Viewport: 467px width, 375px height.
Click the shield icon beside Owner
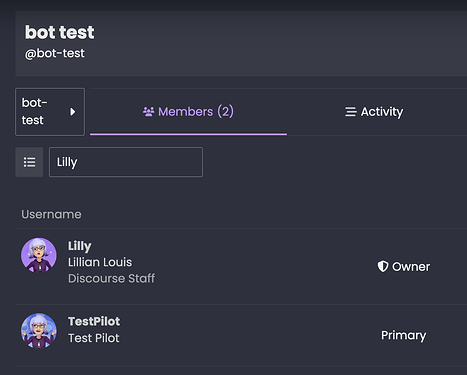pos(383,266)
